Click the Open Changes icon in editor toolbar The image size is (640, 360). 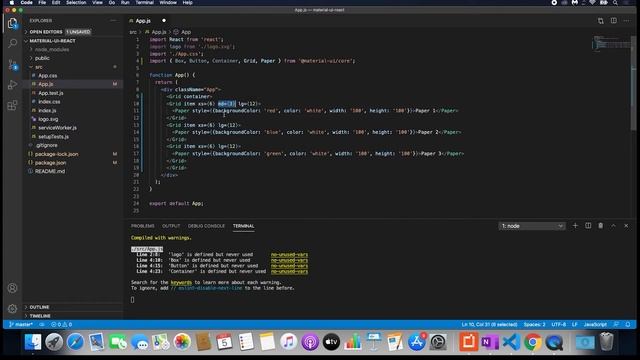[x=601, y=20]
